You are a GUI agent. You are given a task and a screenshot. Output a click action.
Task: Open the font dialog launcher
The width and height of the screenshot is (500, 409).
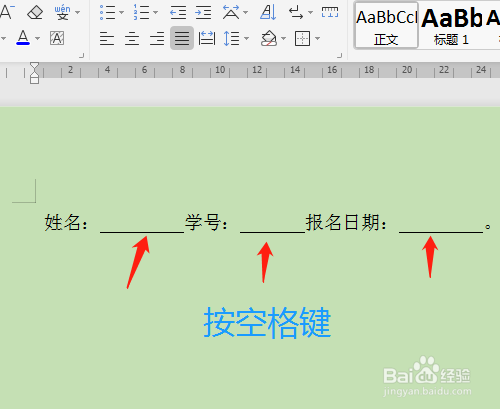pos(82,56)
